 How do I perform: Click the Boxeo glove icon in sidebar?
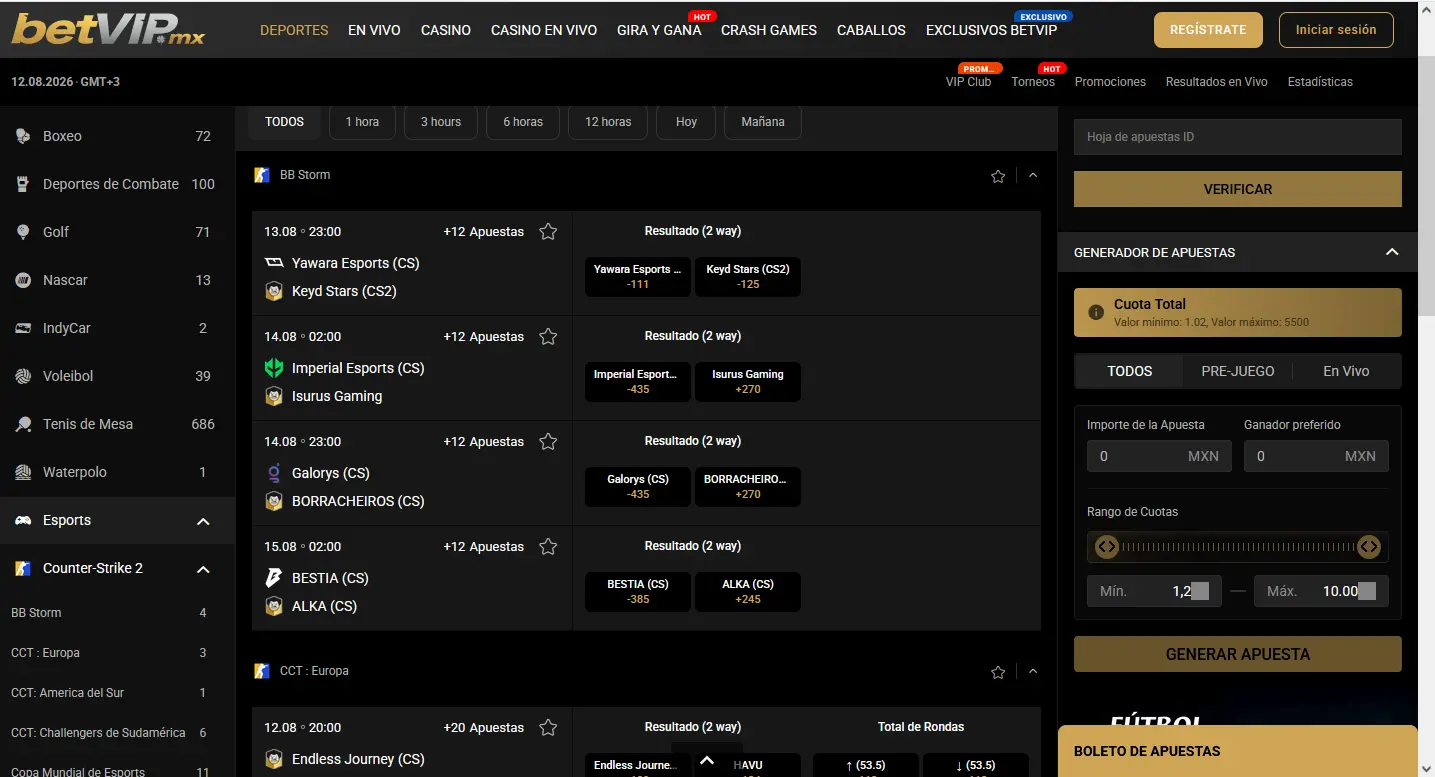23,136
